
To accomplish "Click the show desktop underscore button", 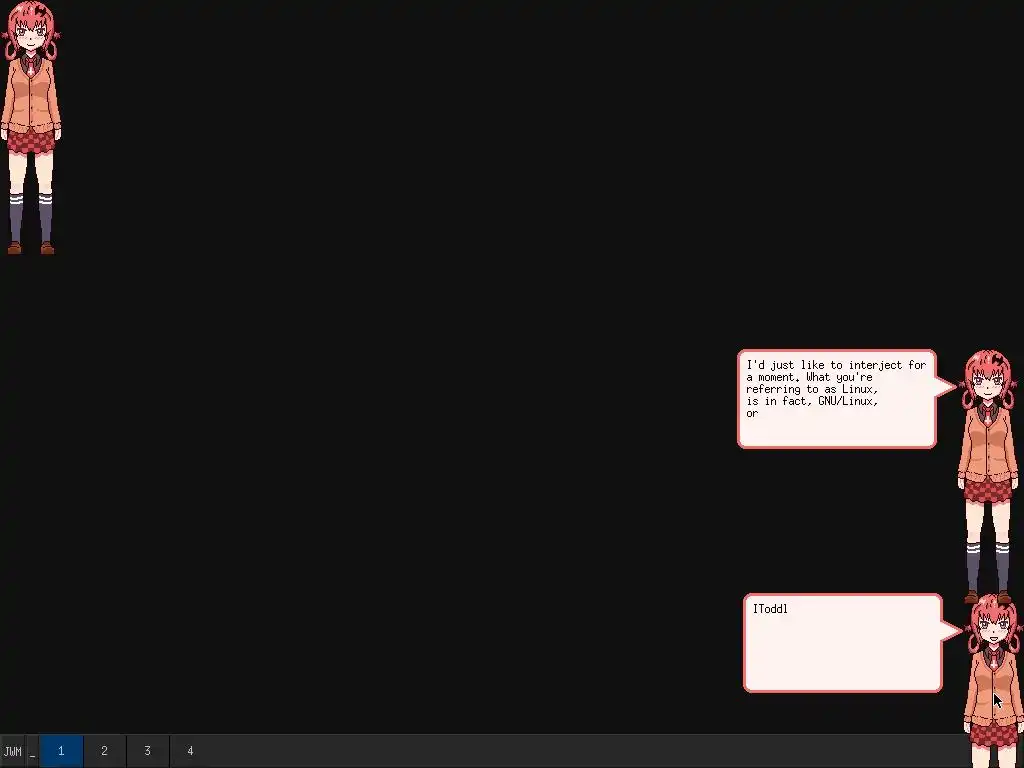I will pyautogui.click(x=32, y=751).
